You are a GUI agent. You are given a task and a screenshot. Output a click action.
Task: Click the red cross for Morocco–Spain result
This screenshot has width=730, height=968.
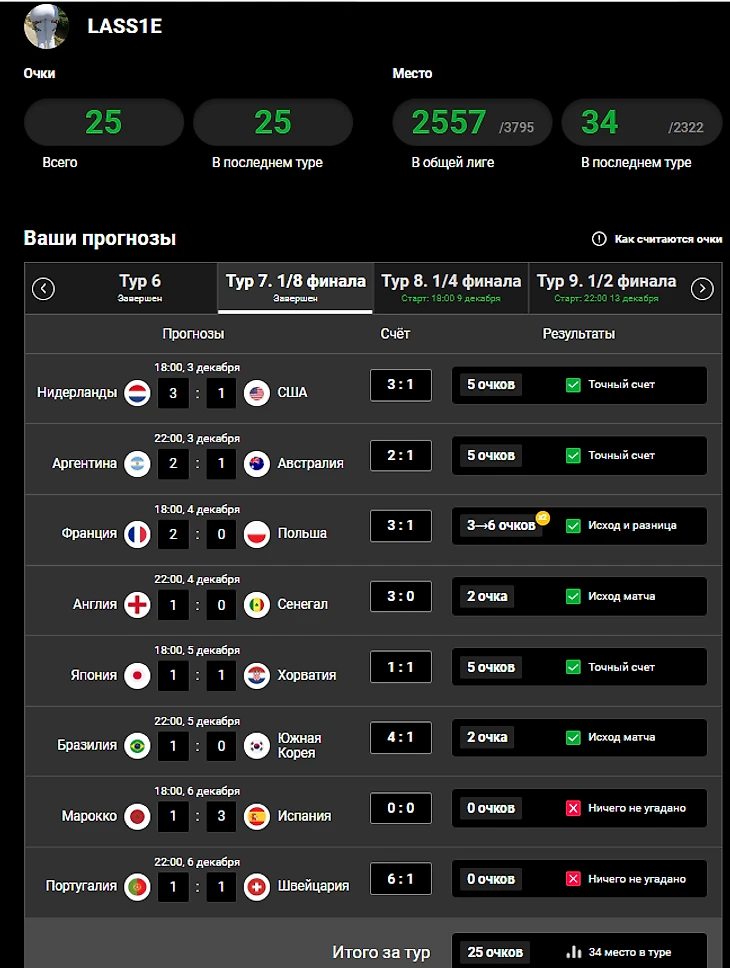(x=573, y=808)
